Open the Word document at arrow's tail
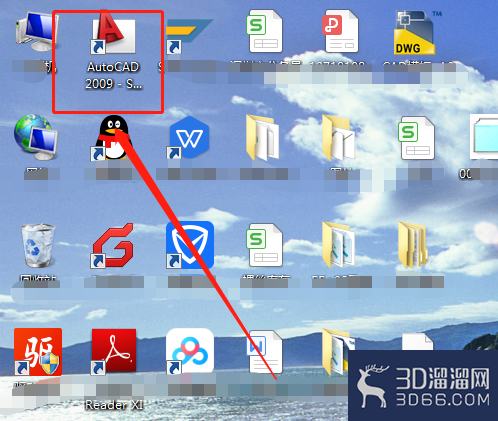This screenshot has width=498, height=421. tap(265, 352)
